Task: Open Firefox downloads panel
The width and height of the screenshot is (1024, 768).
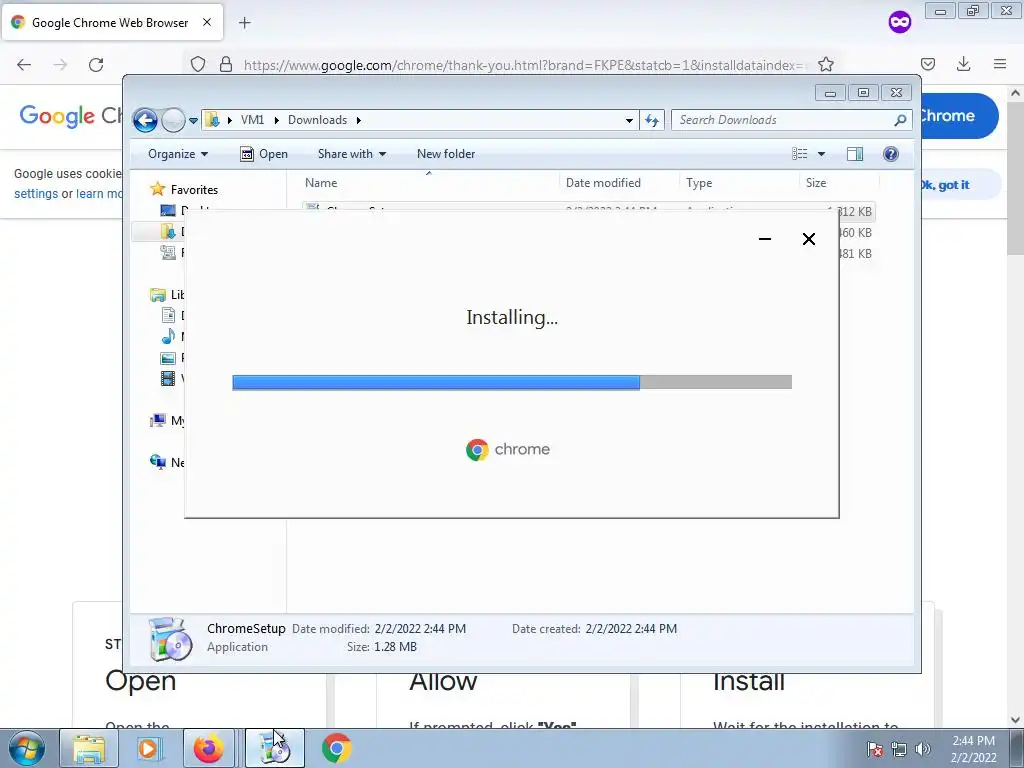Action: coord(963,64)
